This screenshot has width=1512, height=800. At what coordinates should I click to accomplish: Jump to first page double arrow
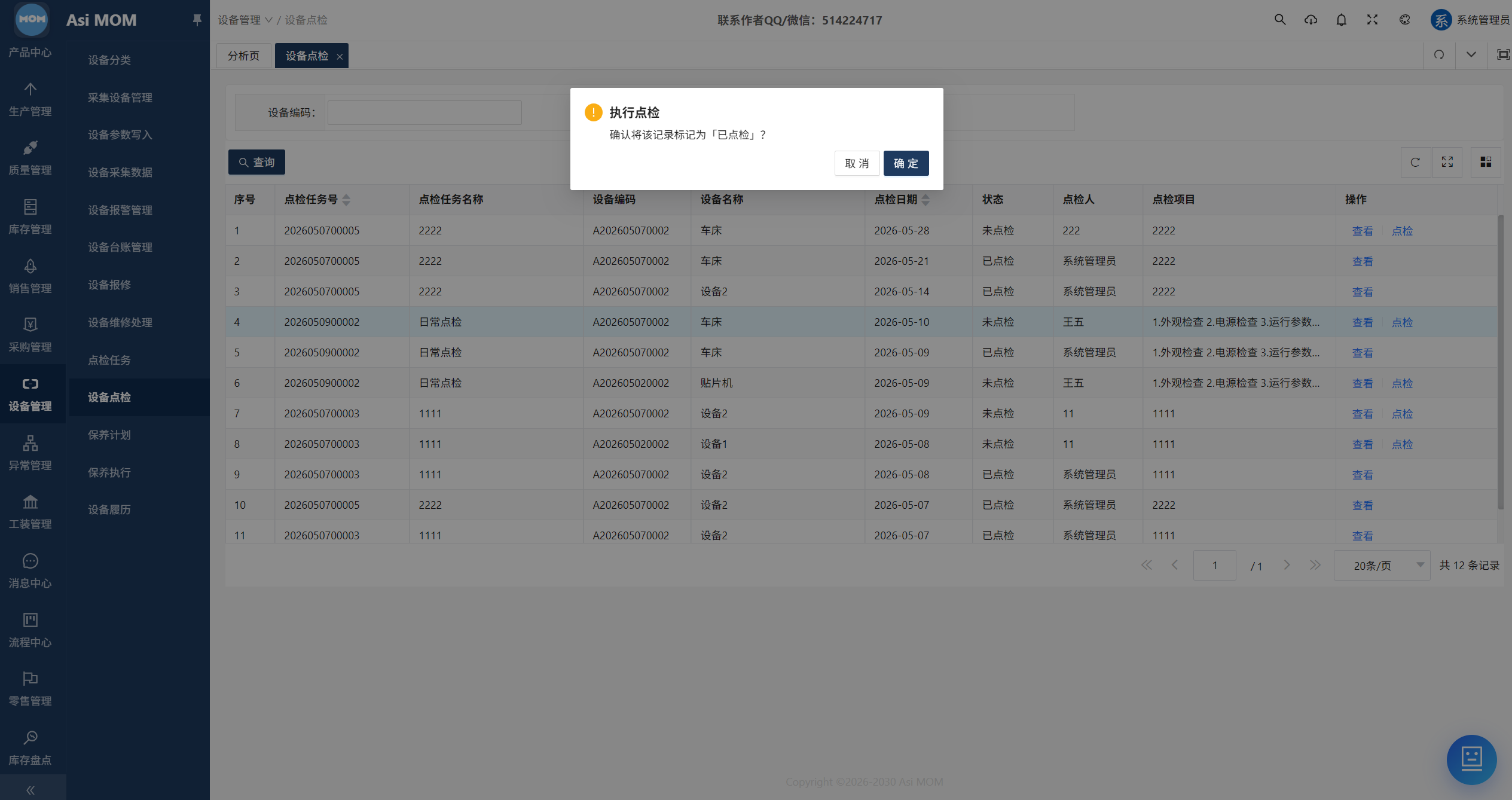(1146, 565)
